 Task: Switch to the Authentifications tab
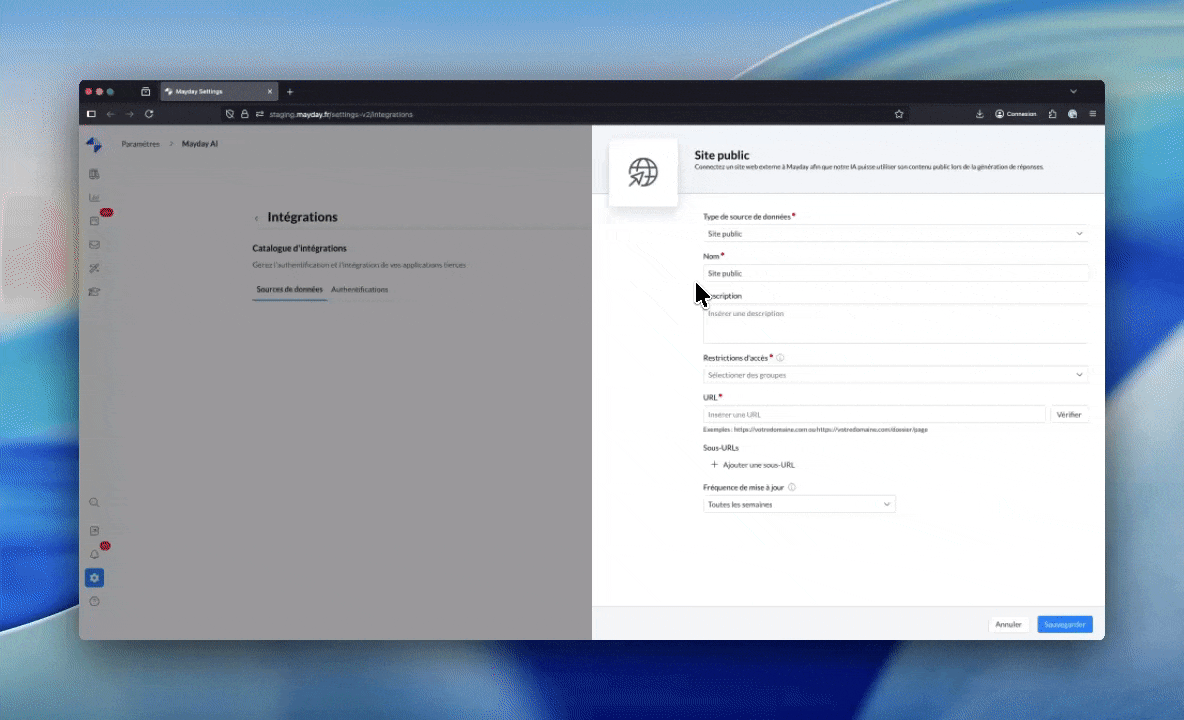point(359,290)
